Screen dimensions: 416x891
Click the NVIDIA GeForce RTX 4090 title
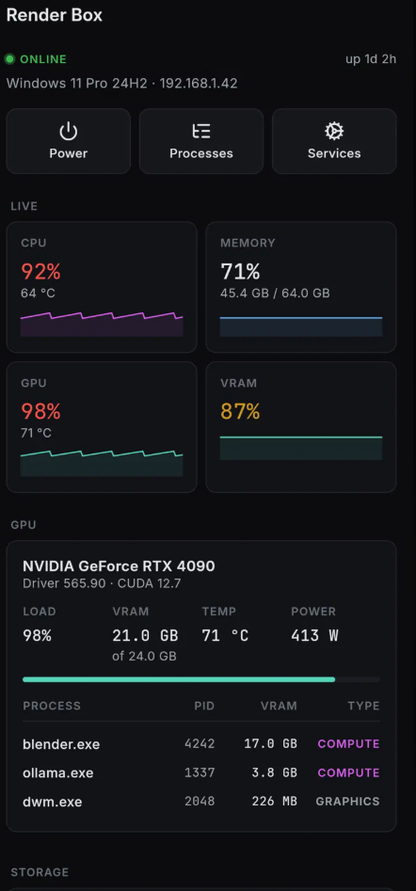[119, 566]
